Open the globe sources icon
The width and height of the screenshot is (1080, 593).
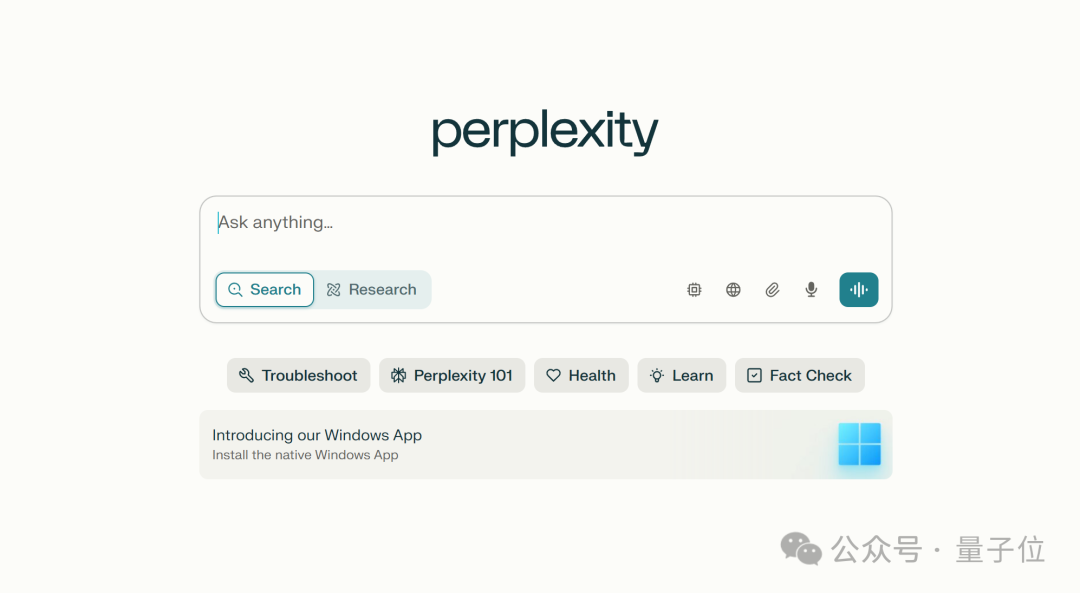click(734, 290)
